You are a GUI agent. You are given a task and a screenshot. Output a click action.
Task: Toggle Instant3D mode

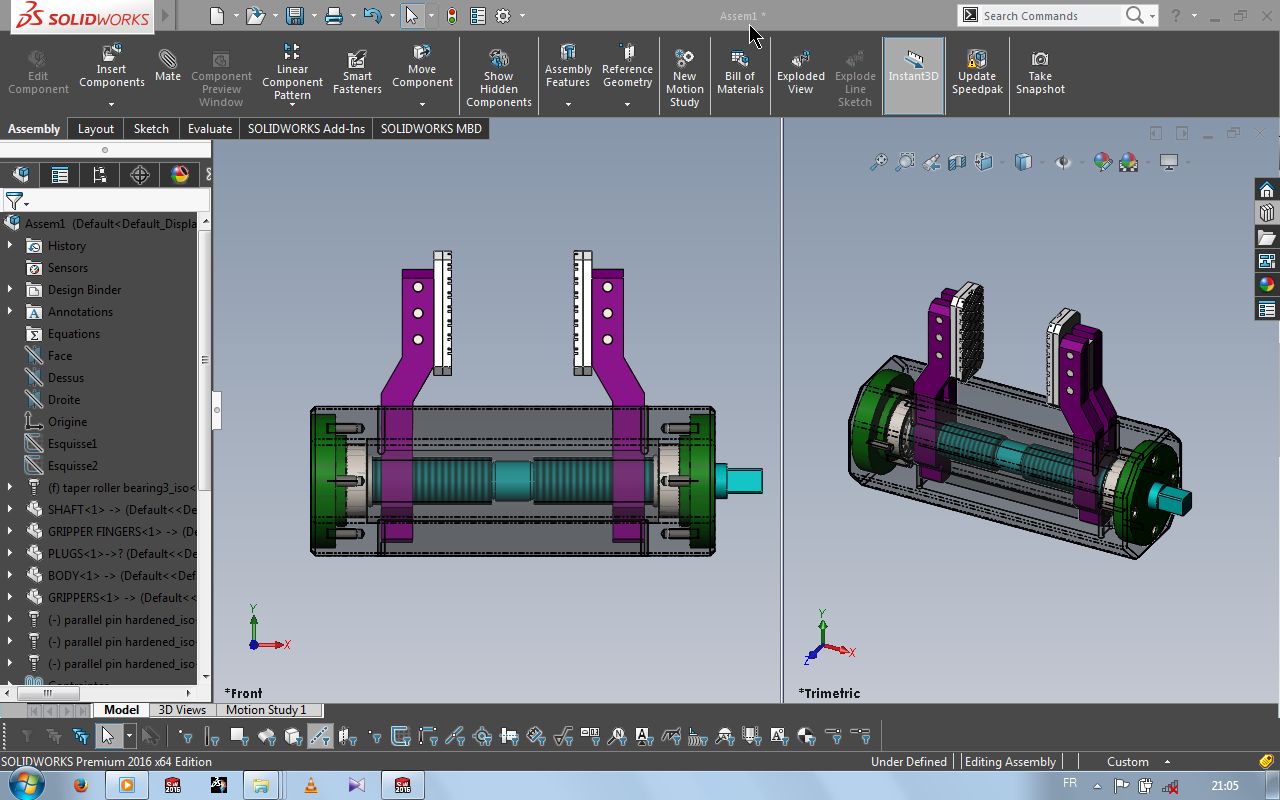coord(913,67)
